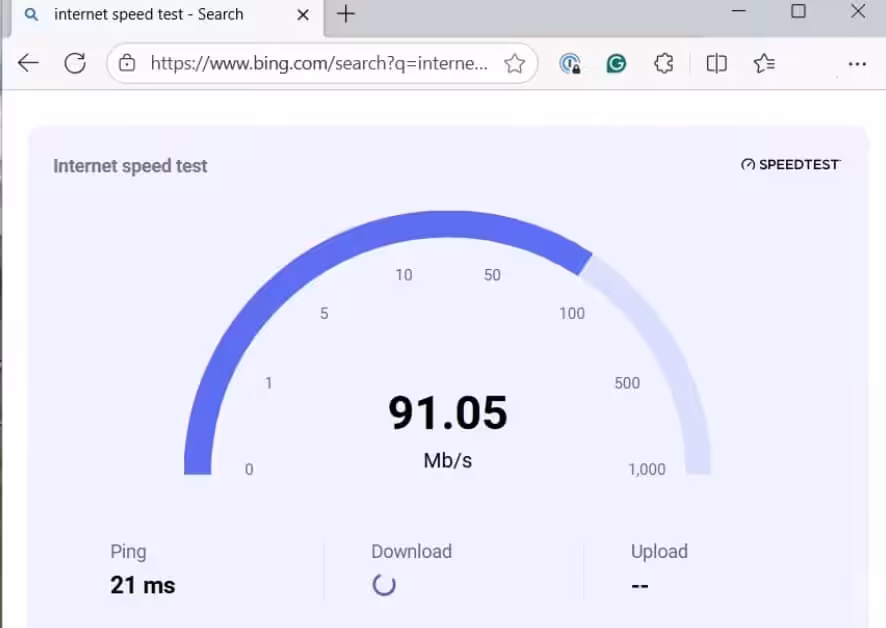Click the 'Internet speed test' heading

pos(130,166)
